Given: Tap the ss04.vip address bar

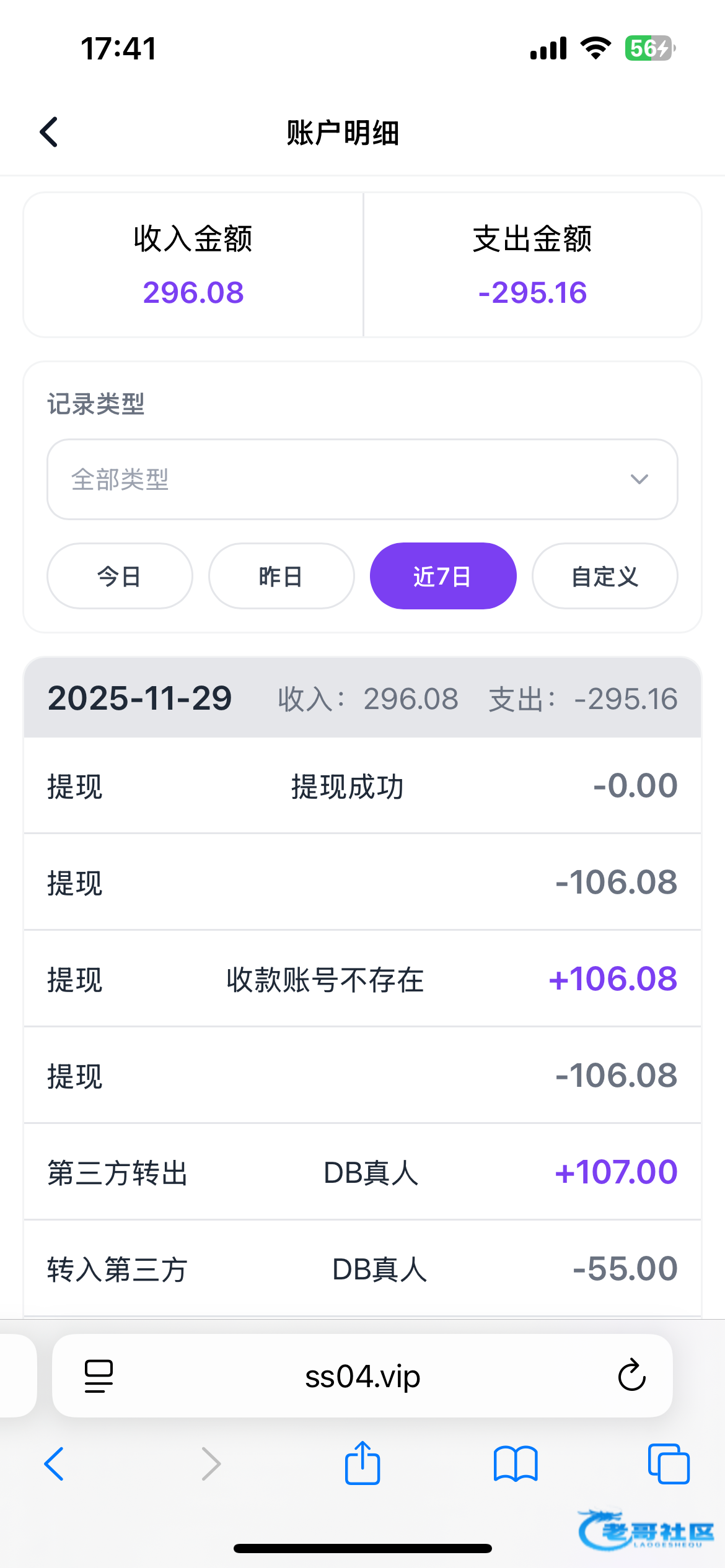Looking at the screenshot, I should pyautogui.click(x=362, y=1376).
